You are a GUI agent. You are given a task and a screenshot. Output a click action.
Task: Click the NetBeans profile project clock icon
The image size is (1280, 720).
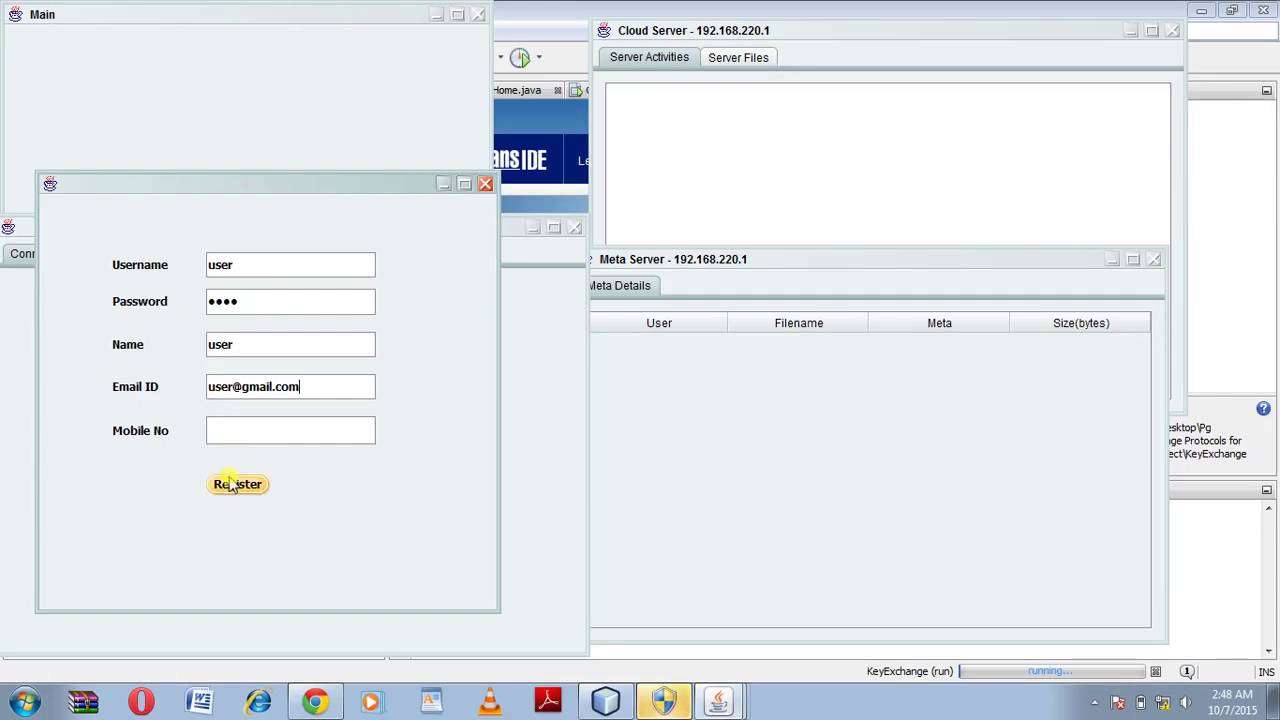coord(520,58)
